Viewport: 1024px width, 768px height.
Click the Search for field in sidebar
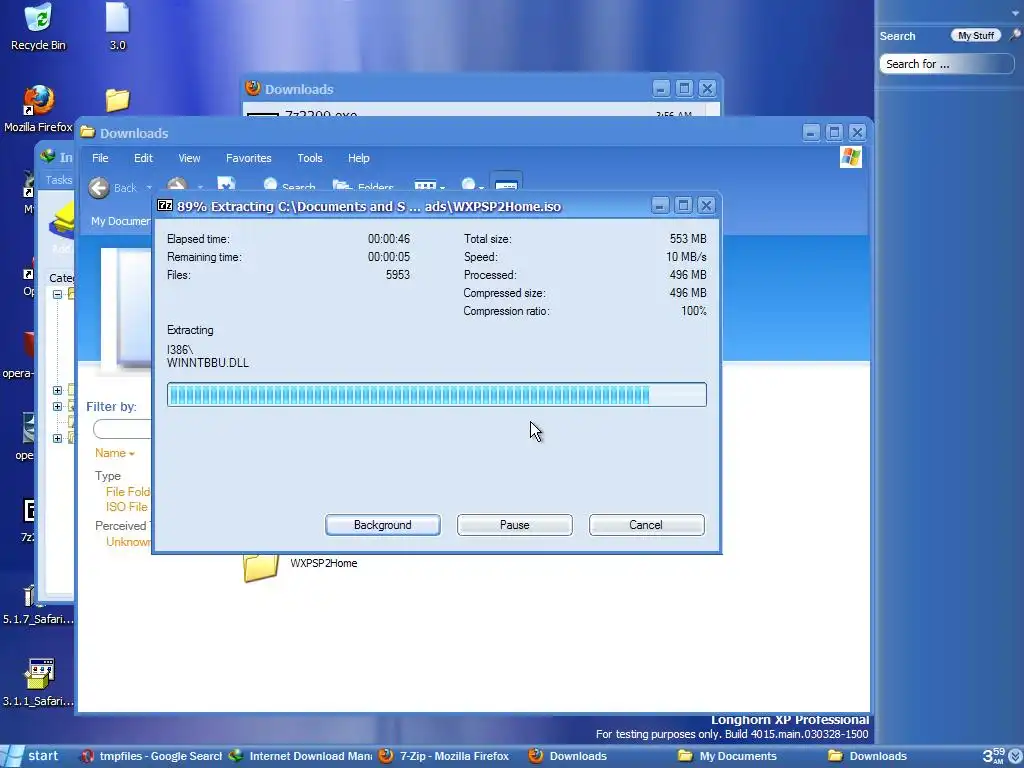pos(946,64)
